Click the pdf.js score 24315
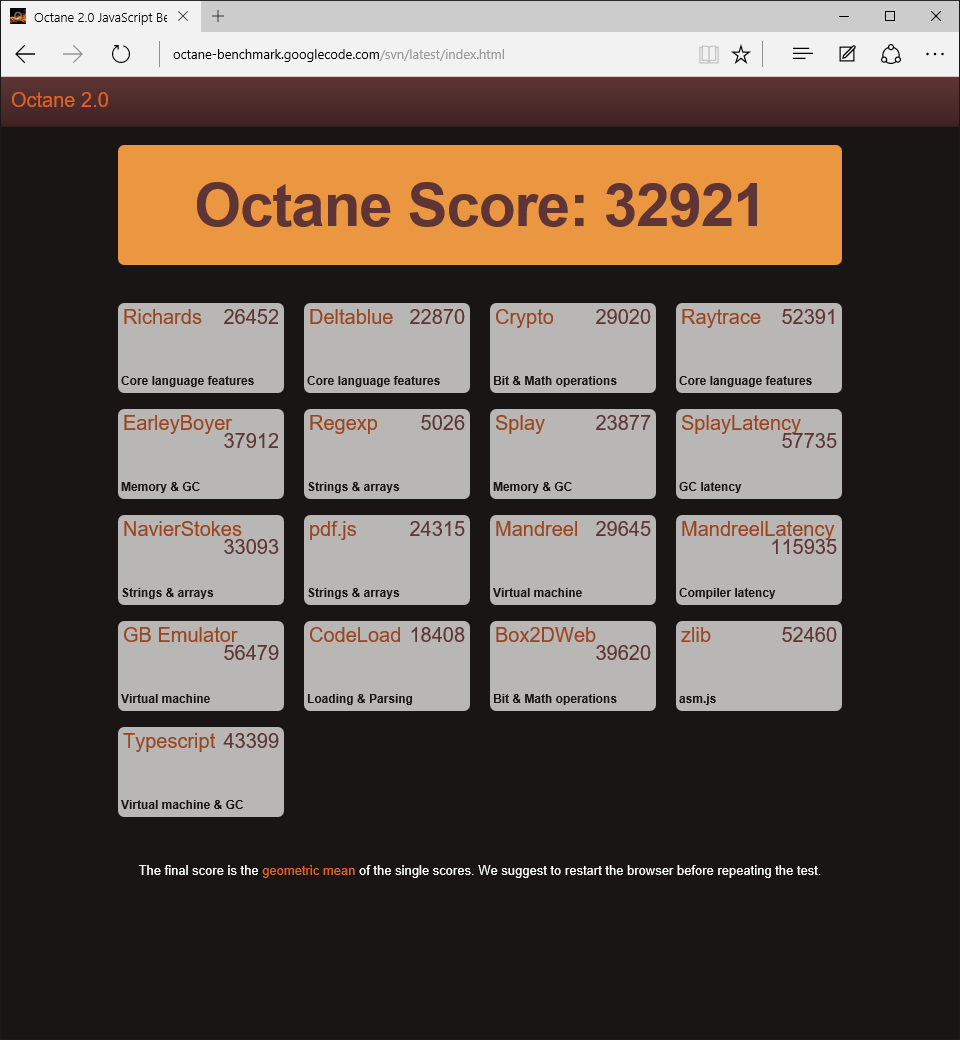Screen dimensions: 960x1040 (437, 529)
